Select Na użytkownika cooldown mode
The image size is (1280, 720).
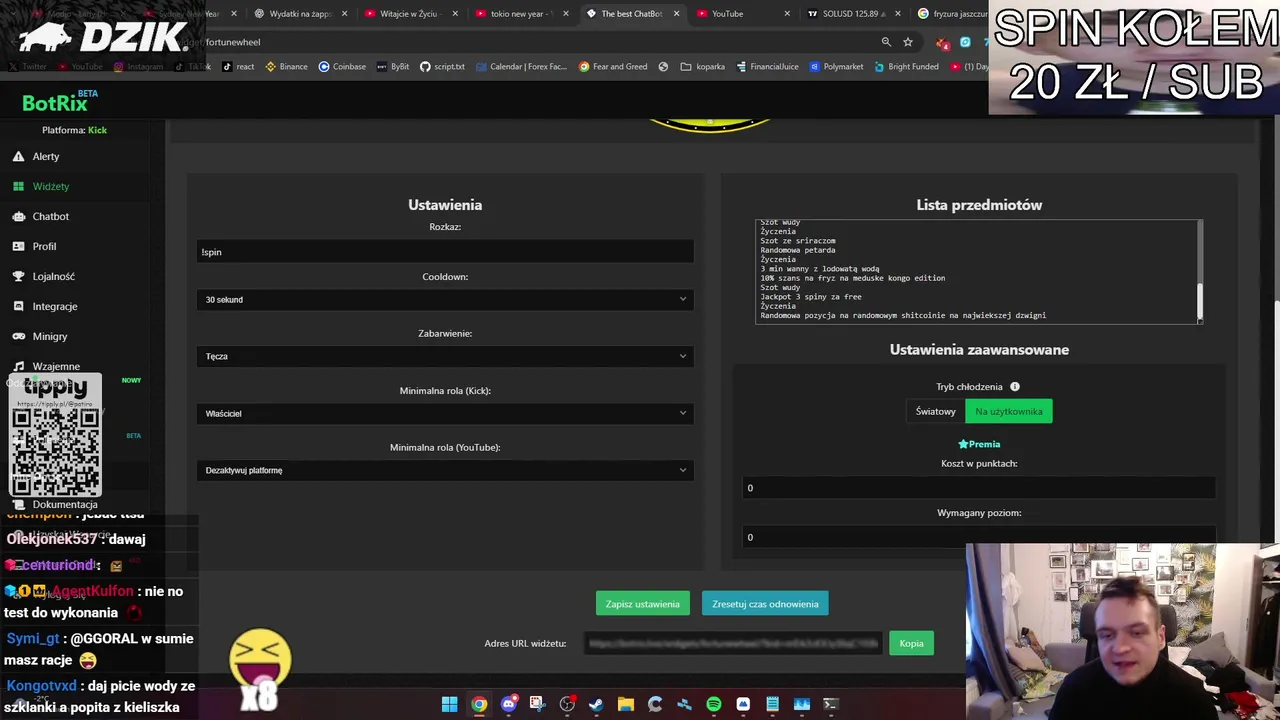click(1008, 411)
